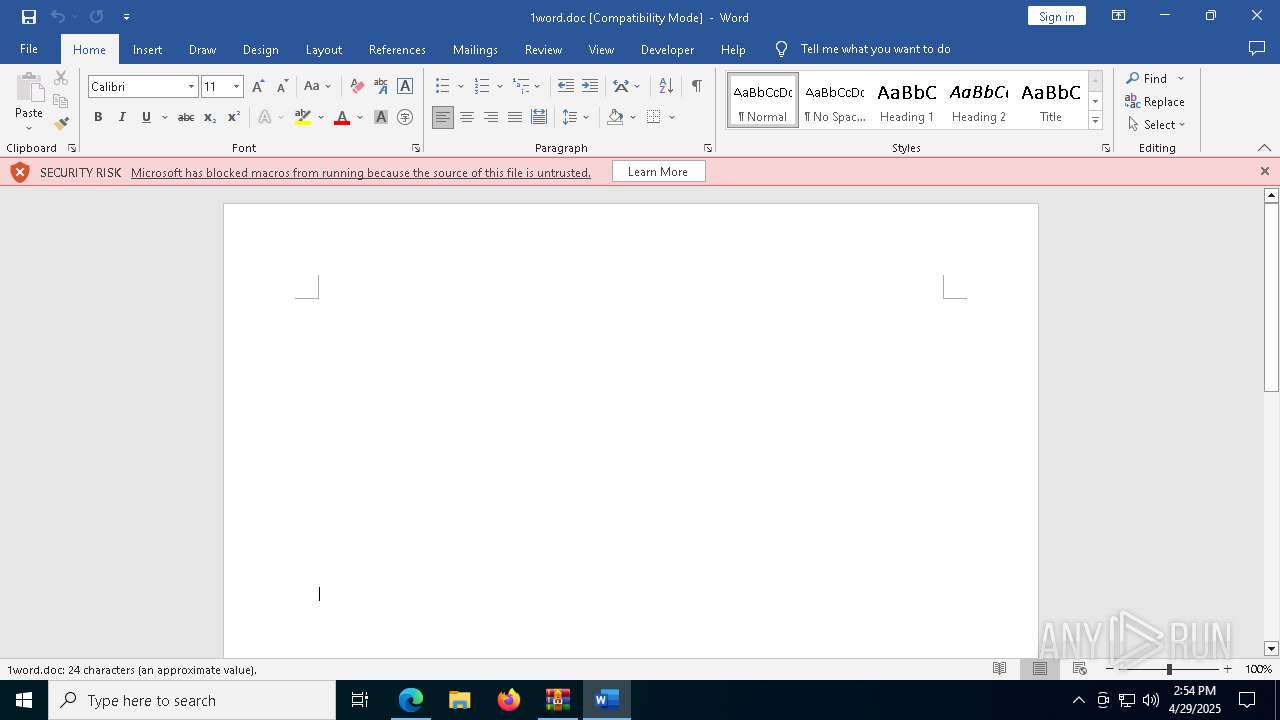Viewport: 1280px width, 720px height.
Task: Apply the Heading 1 style
Action: 907,101
